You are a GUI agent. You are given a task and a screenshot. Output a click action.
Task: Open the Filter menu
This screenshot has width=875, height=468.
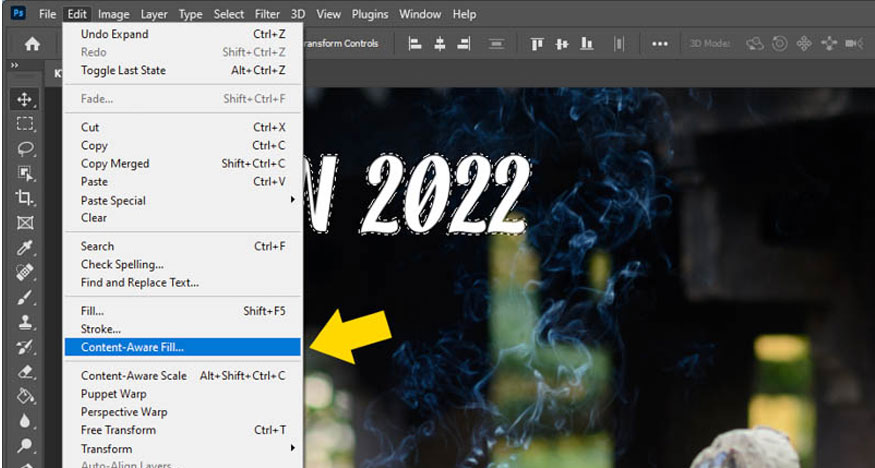267,14
